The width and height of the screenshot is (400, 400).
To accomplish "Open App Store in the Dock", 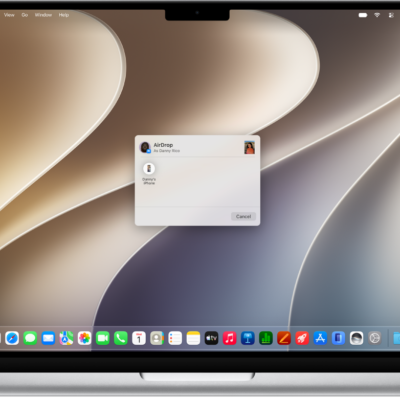I will coord(320,338).
